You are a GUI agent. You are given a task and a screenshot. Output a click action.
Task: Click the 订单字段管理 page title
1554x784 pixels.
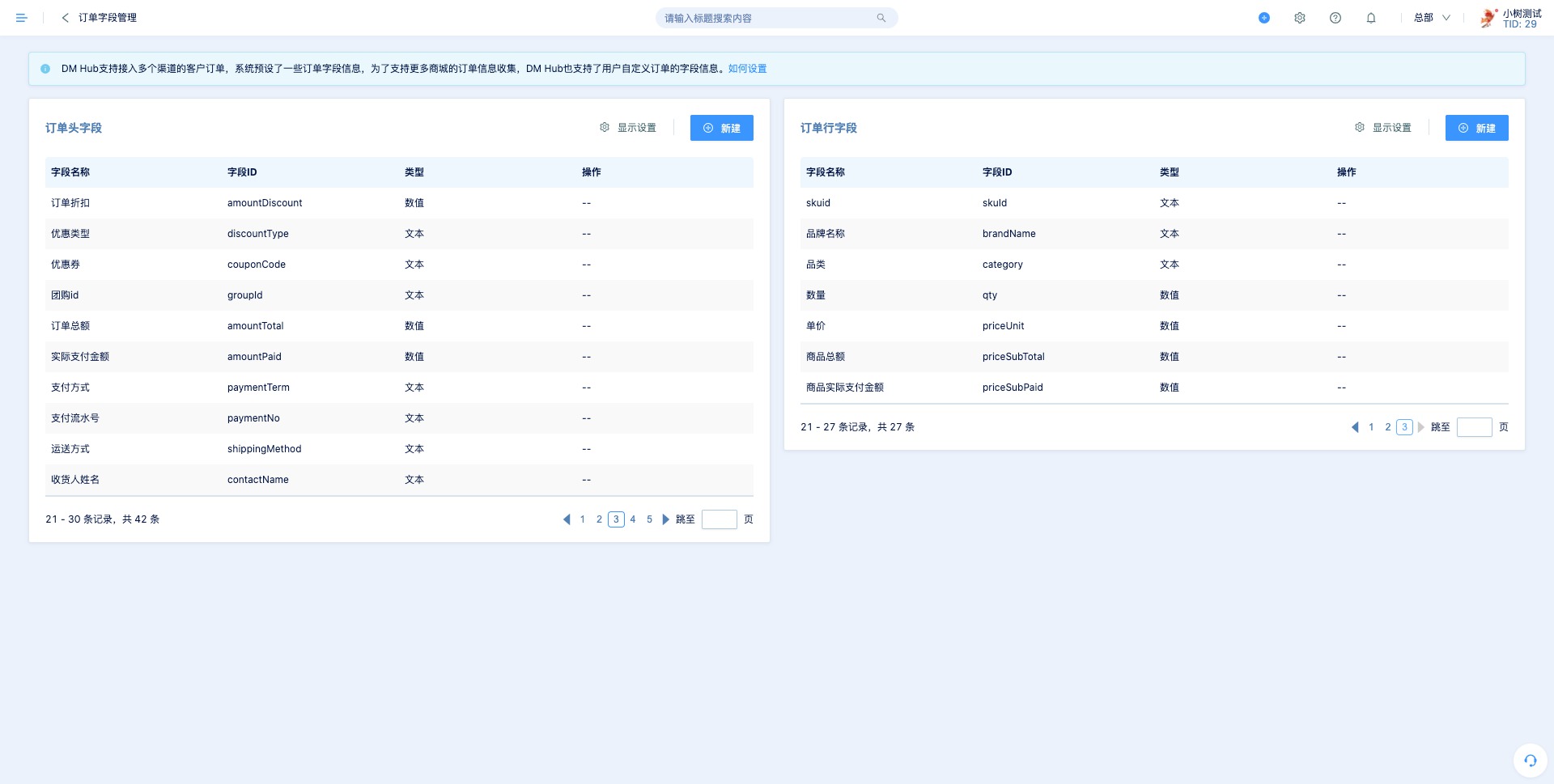108,18
